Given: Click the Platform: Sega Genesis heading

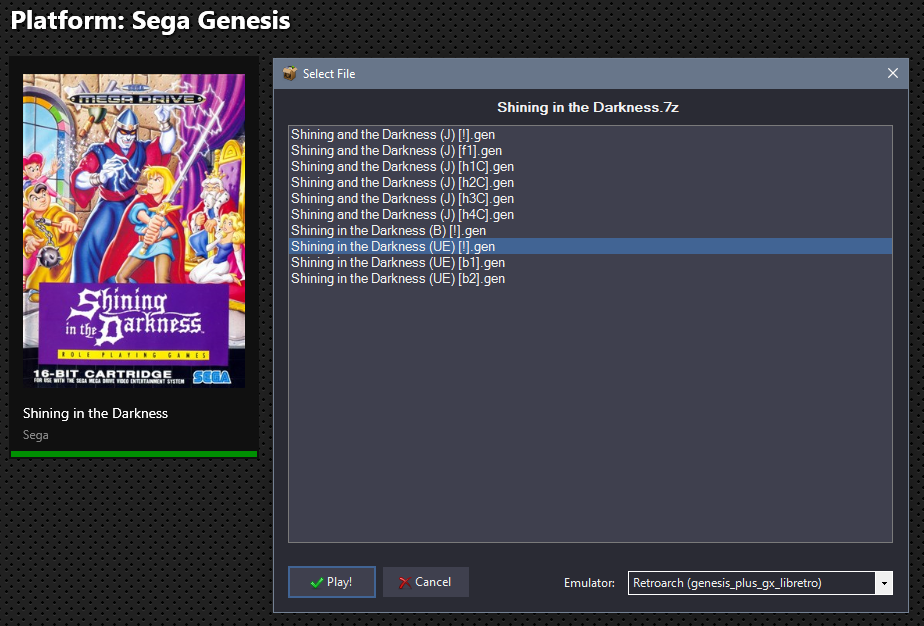Looking at the screenshot, I should 150,20.
